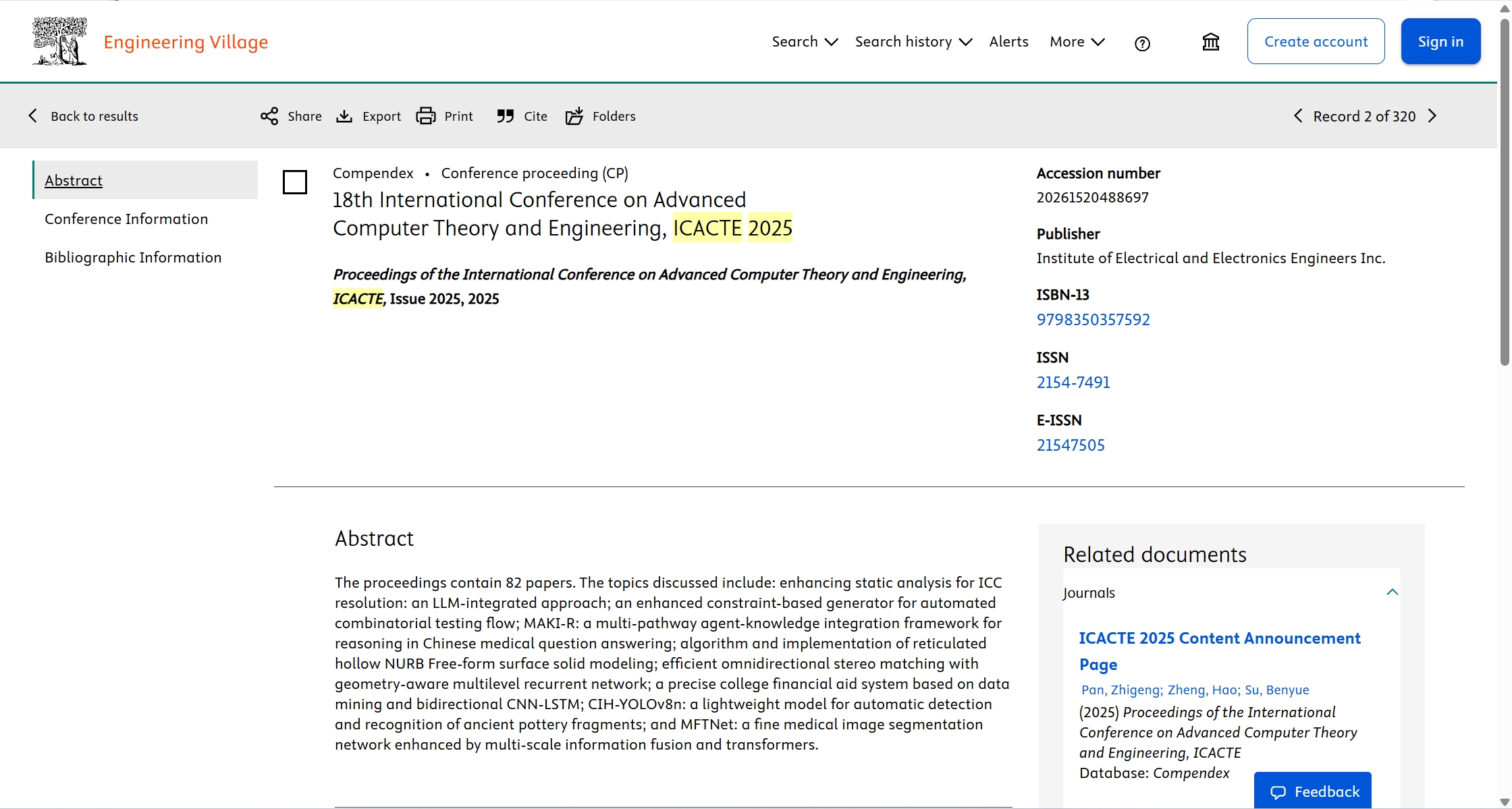Viewport: 1512px width, 809px height.
Task: Click the Cite quotation icon
Action: pyautogui.click(x=505, y=116)
